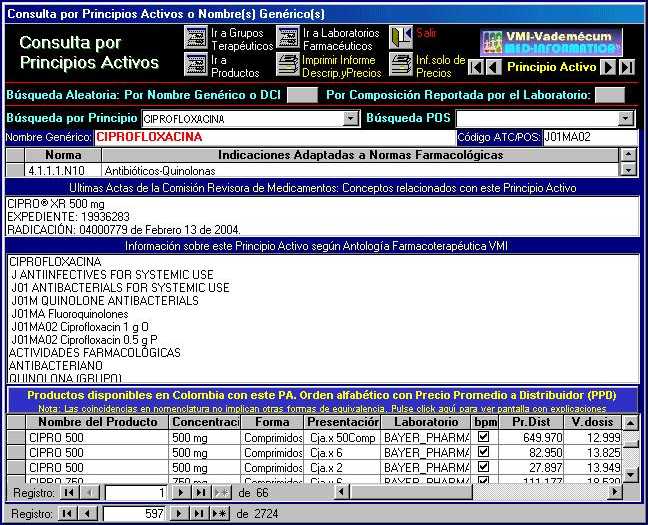Screen dimensions: 648x525
Task: Toggle bpm checkbox for Cja.x 50Comp row
Action: 483,437
